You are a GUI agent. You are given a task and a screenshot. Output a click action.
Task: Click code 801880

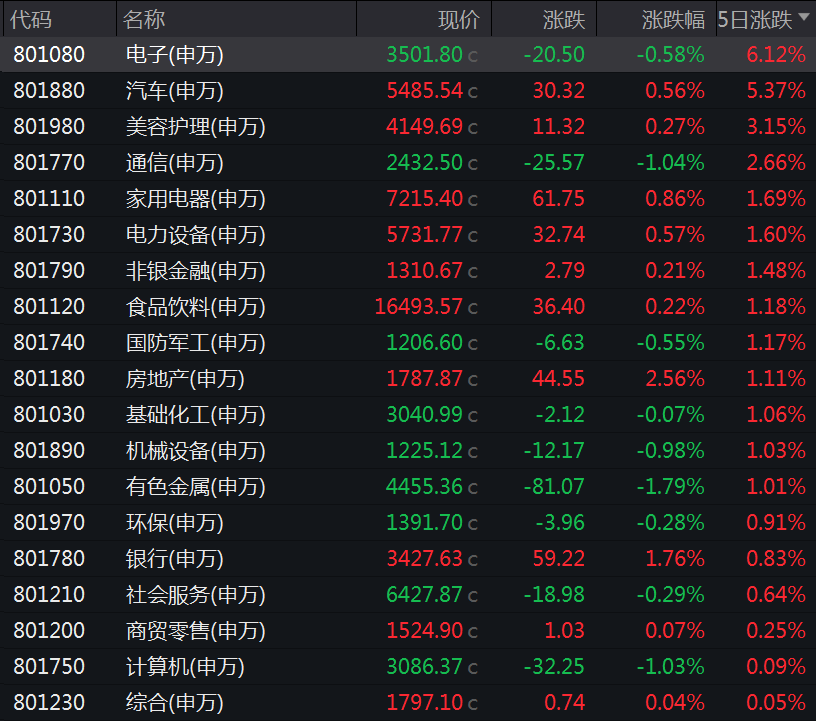coord(49,91)
